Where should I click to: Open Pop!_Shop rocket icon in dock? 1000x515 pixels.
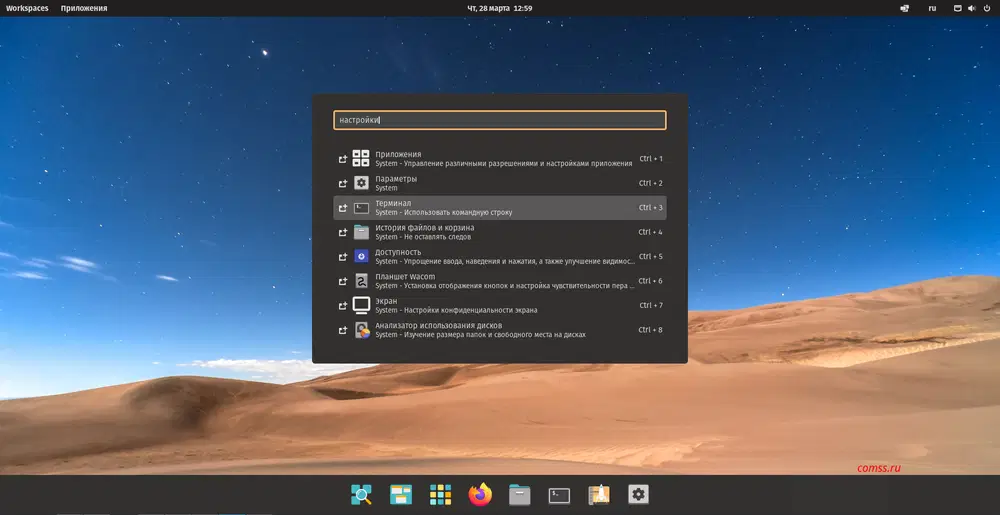599,494
